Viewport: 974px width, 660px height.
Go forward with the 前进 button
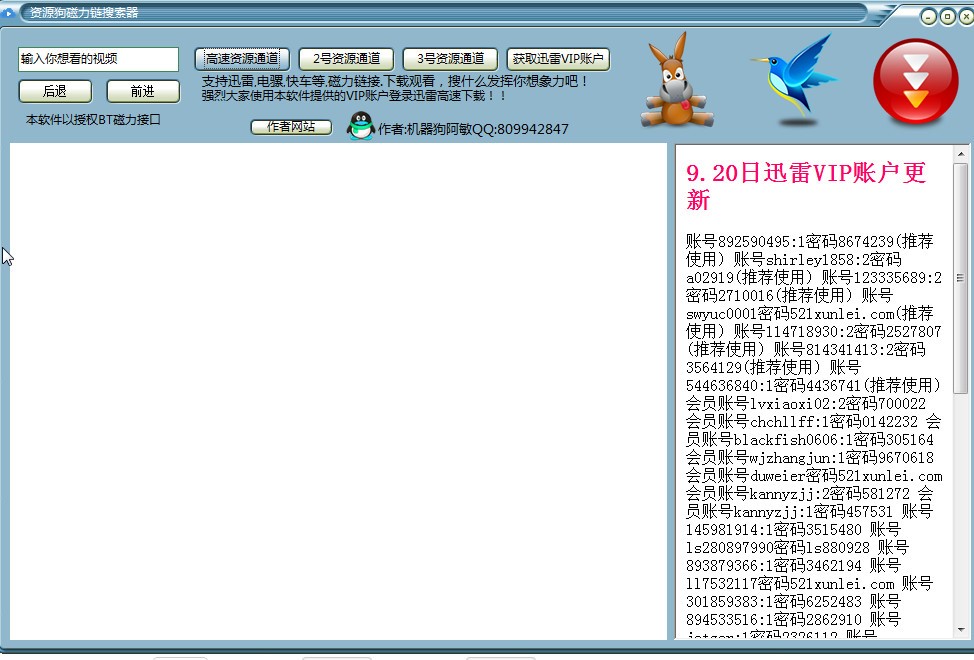(143, 91)
